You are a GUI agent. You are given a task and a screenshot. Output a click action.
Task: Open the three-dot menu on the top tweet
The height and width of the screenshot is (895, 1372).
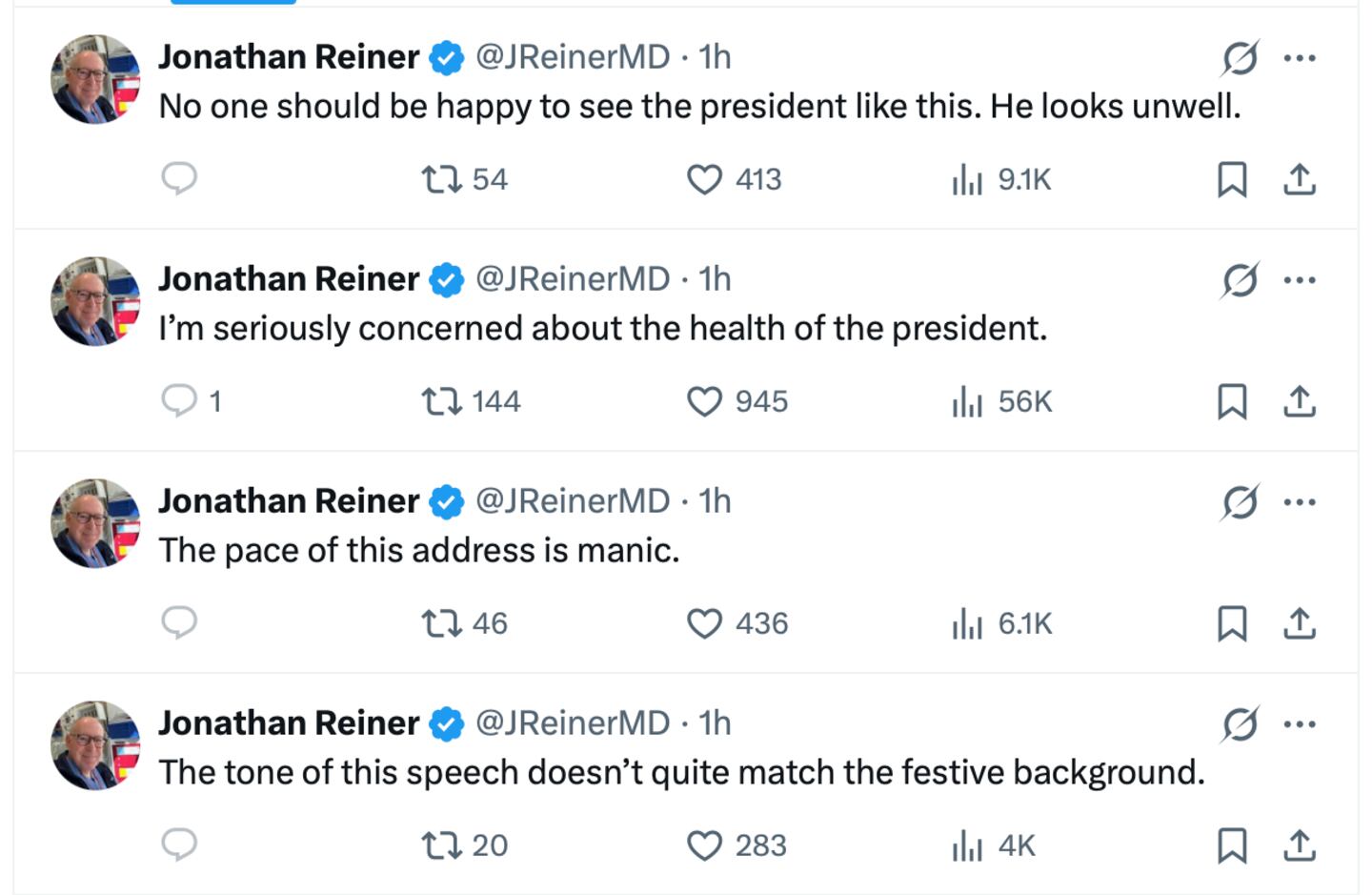[x=1299, y=57]
